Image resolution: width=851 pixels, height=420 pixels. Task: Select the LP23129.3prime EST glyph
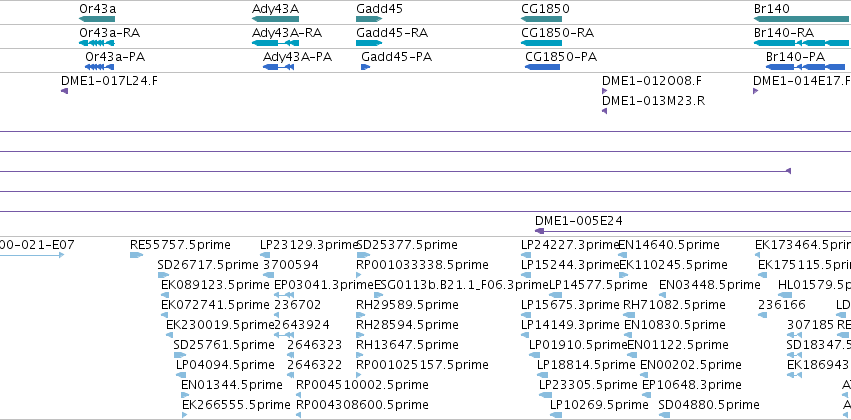click(265, 255)
